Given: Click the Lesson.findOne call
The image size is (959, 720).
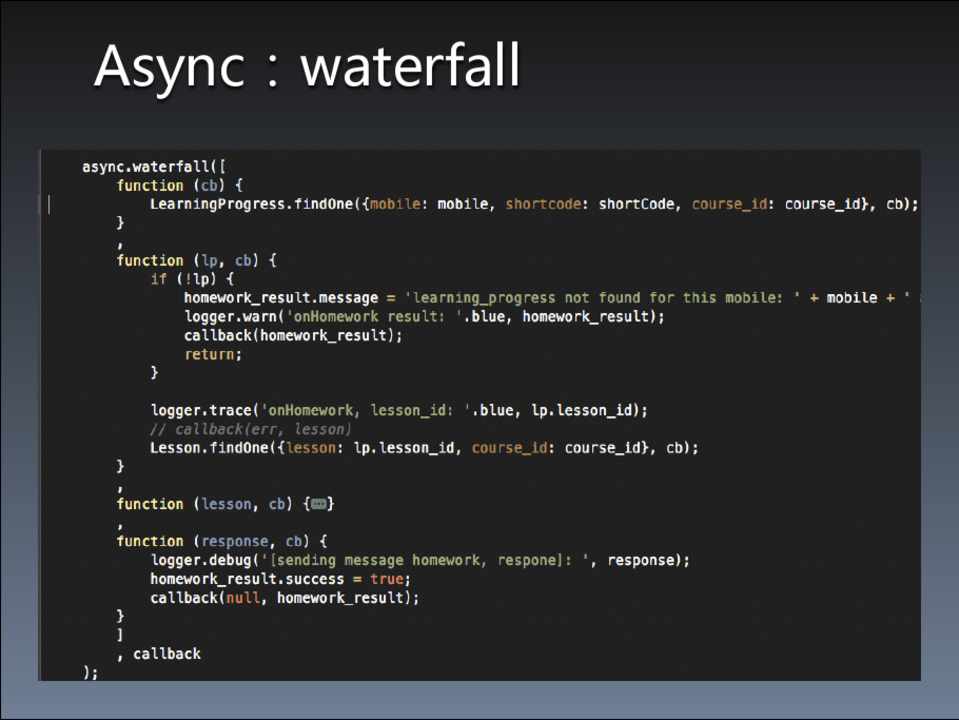Looking at the screenshot, I should pyautogui.click(x=424, y=448).
